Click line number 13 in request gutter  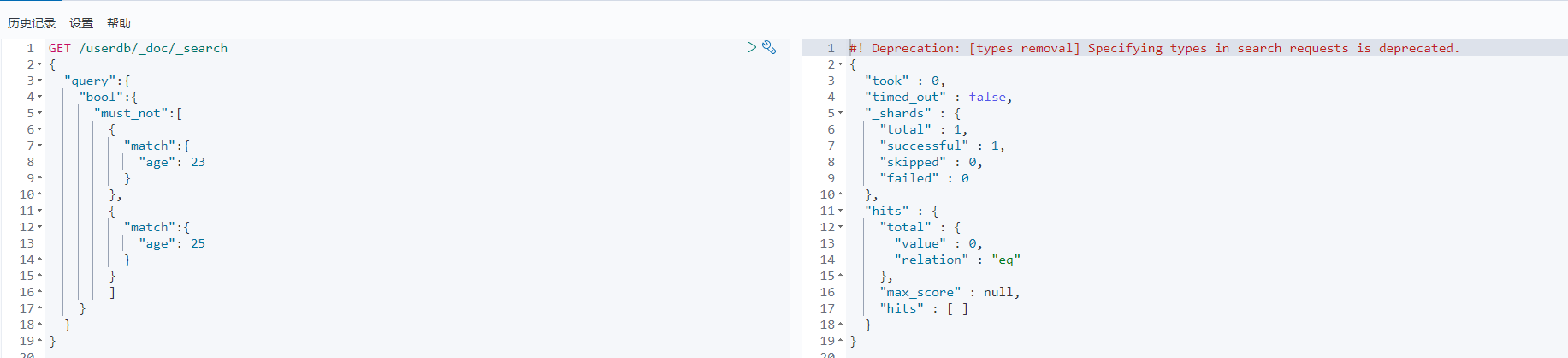(x=27, y=243)
